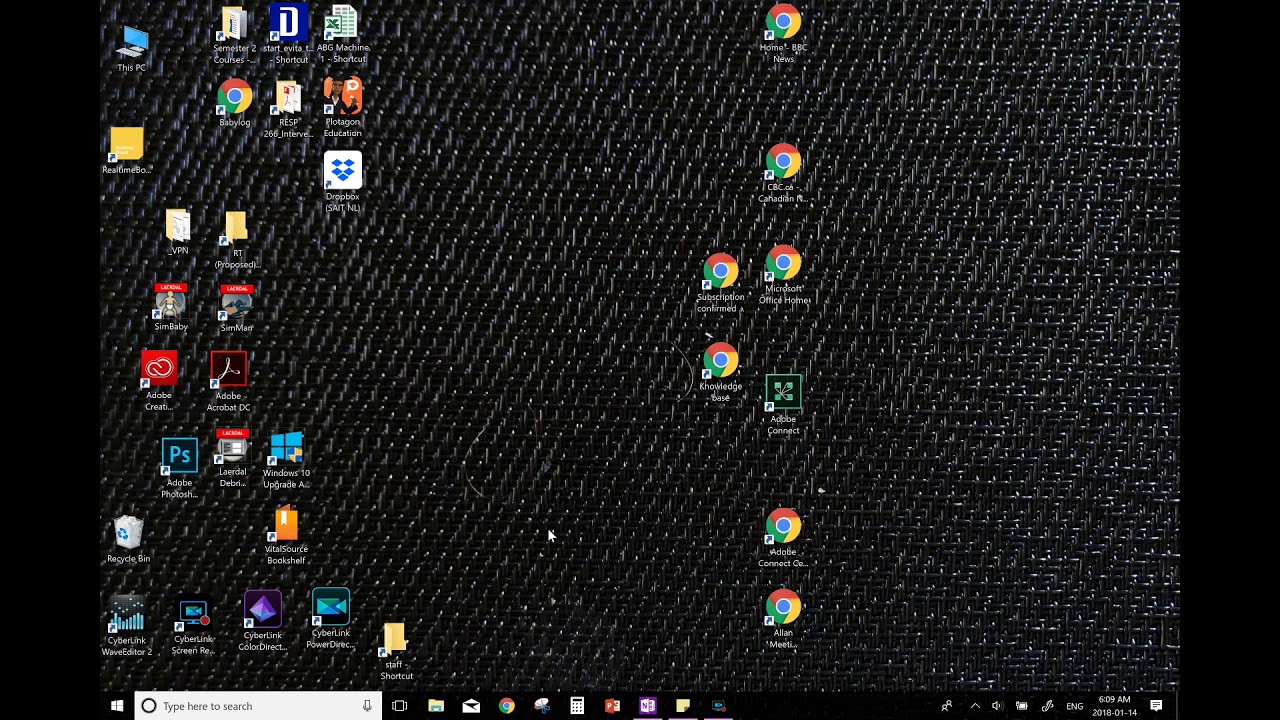The width and height of the screenshot is (1280, 720).
Task: Launch CyberLink WaveEditor 2
Action: click(126, 626)
